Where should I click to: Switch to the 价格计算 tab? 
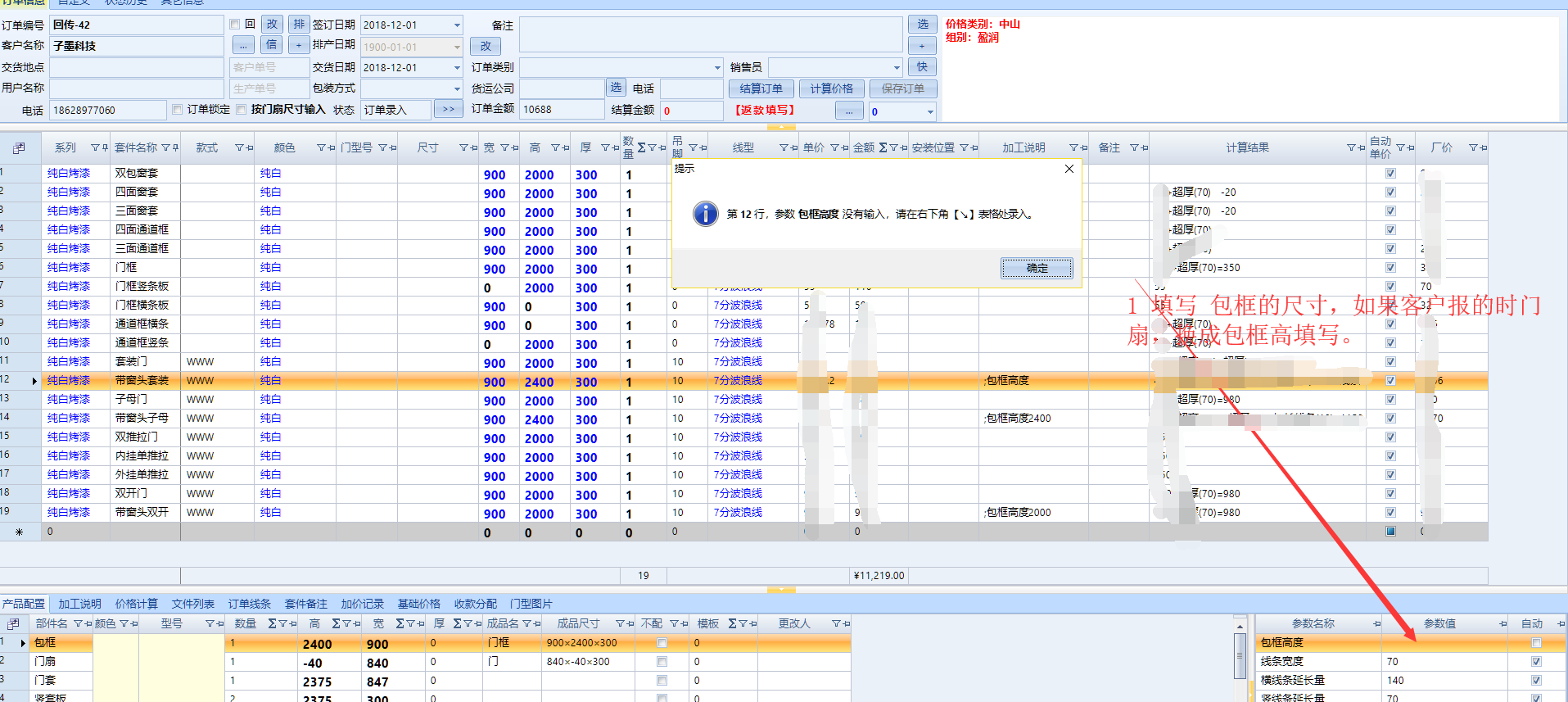coord(136,604)
